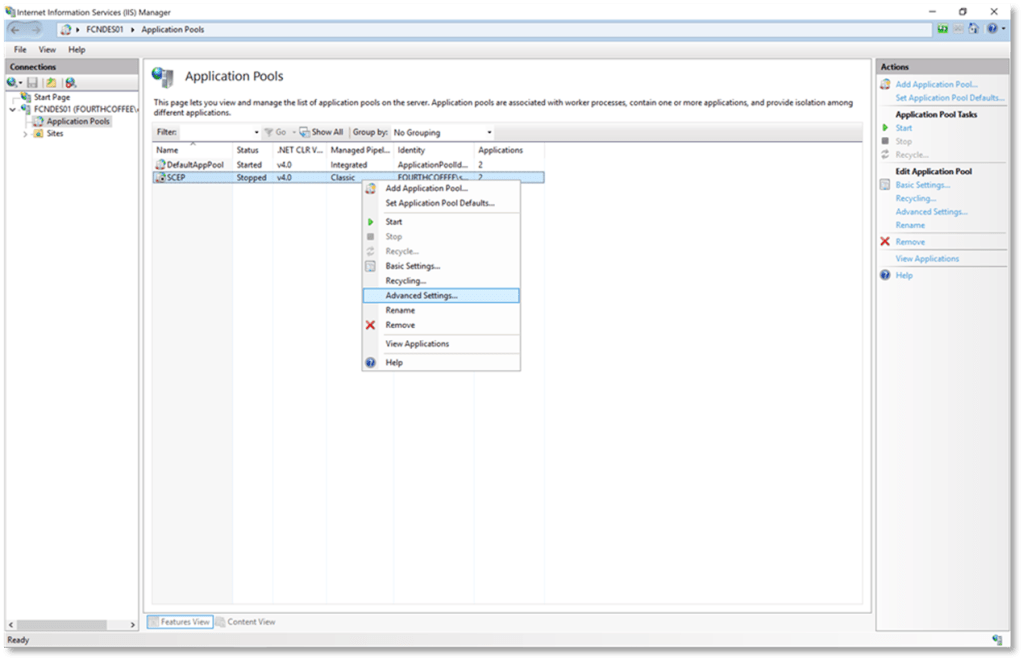Click View Applications link in Actions pane
Screen dimensions: 1023x660
tap(927, 259)
